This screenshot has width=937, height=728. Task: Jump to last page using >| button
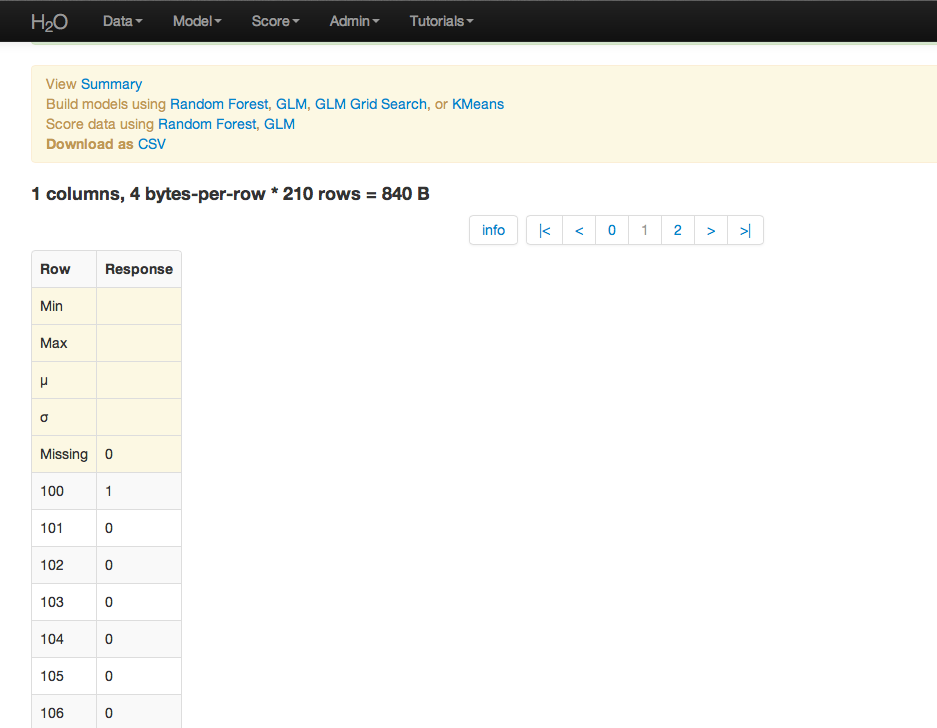coord(745,230)
